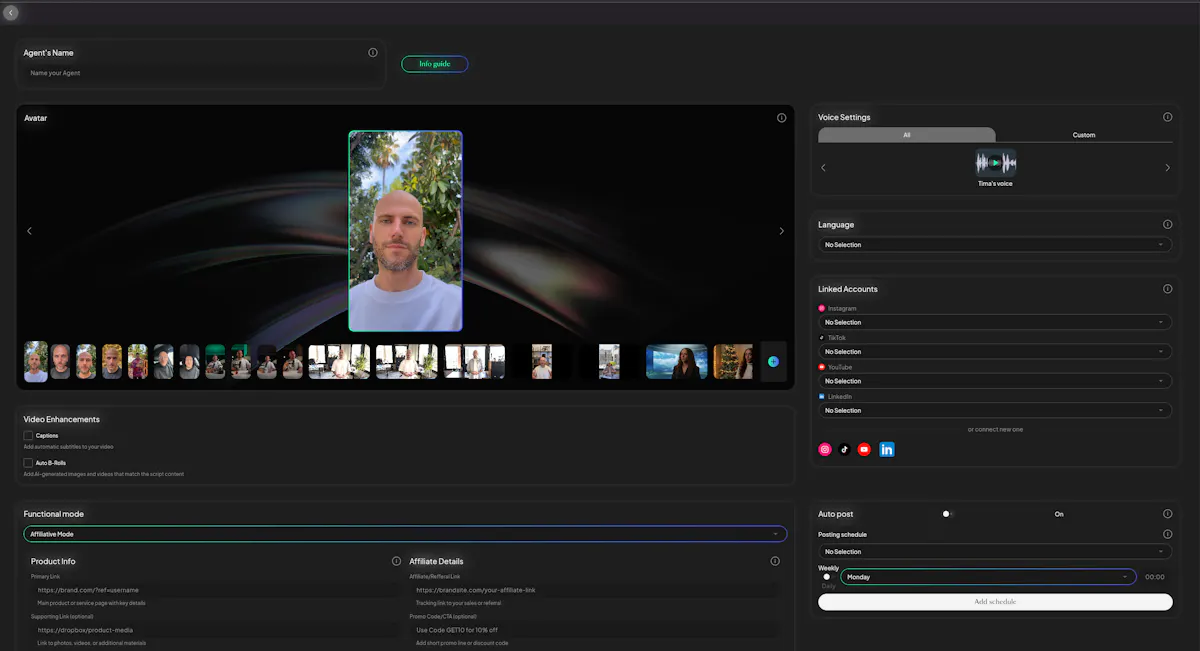Open the Agent's Name info icon
Viewport: 1200px width, 651px height.
click(373, 52)
